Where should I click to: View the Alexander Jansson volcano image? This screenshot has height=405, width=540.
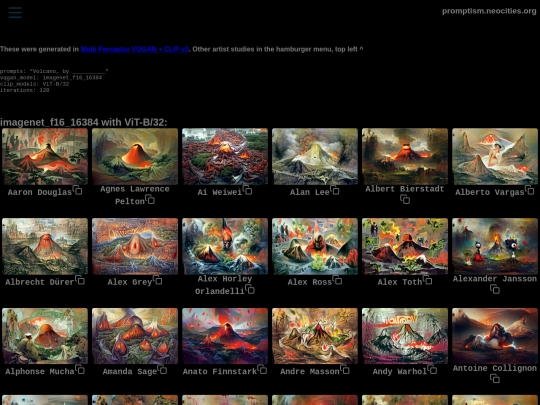[x=495, y=246]
